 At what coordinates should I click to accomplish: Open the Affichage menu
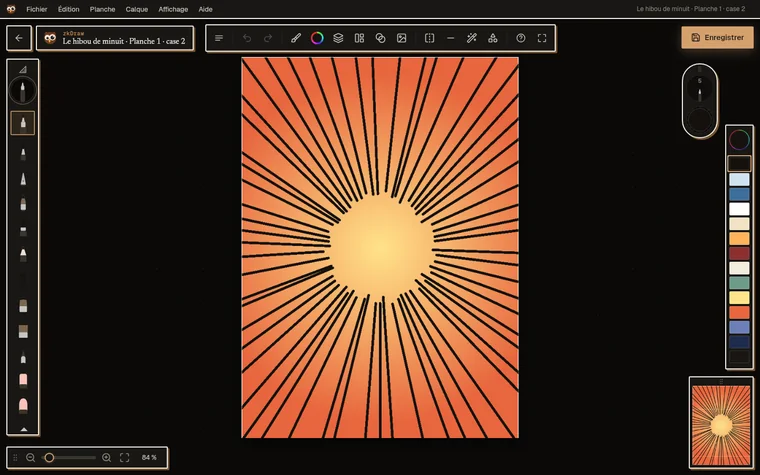point(173,9)
